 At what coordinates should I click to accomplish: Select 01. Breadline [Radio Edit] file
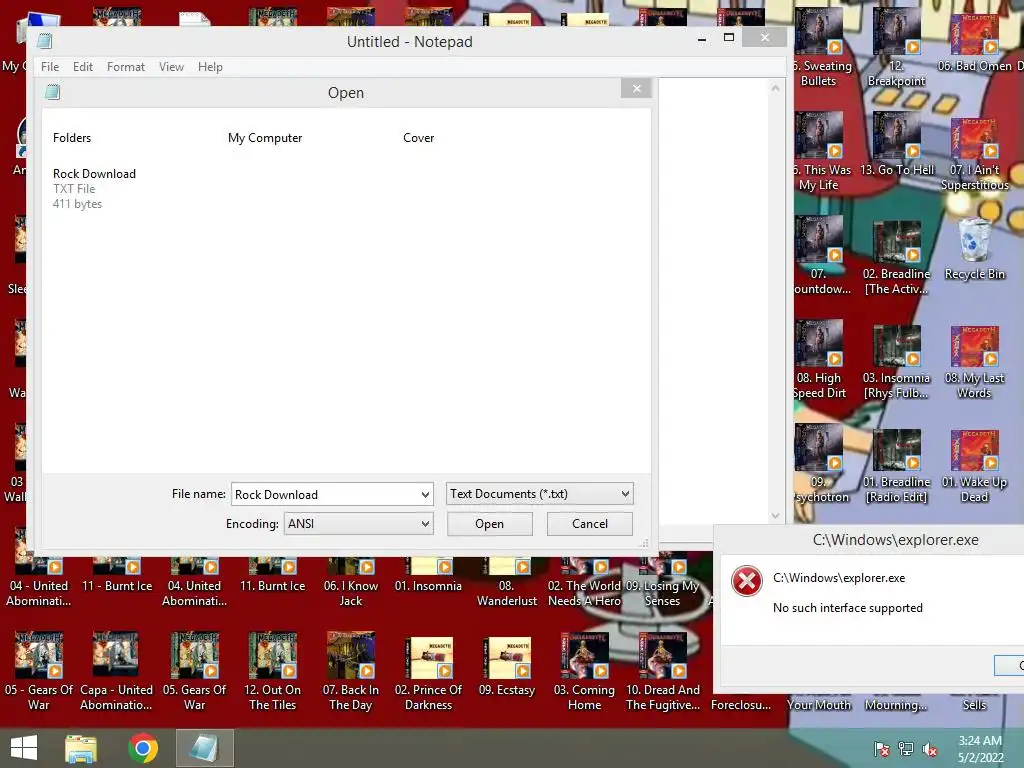click(897, 466)
